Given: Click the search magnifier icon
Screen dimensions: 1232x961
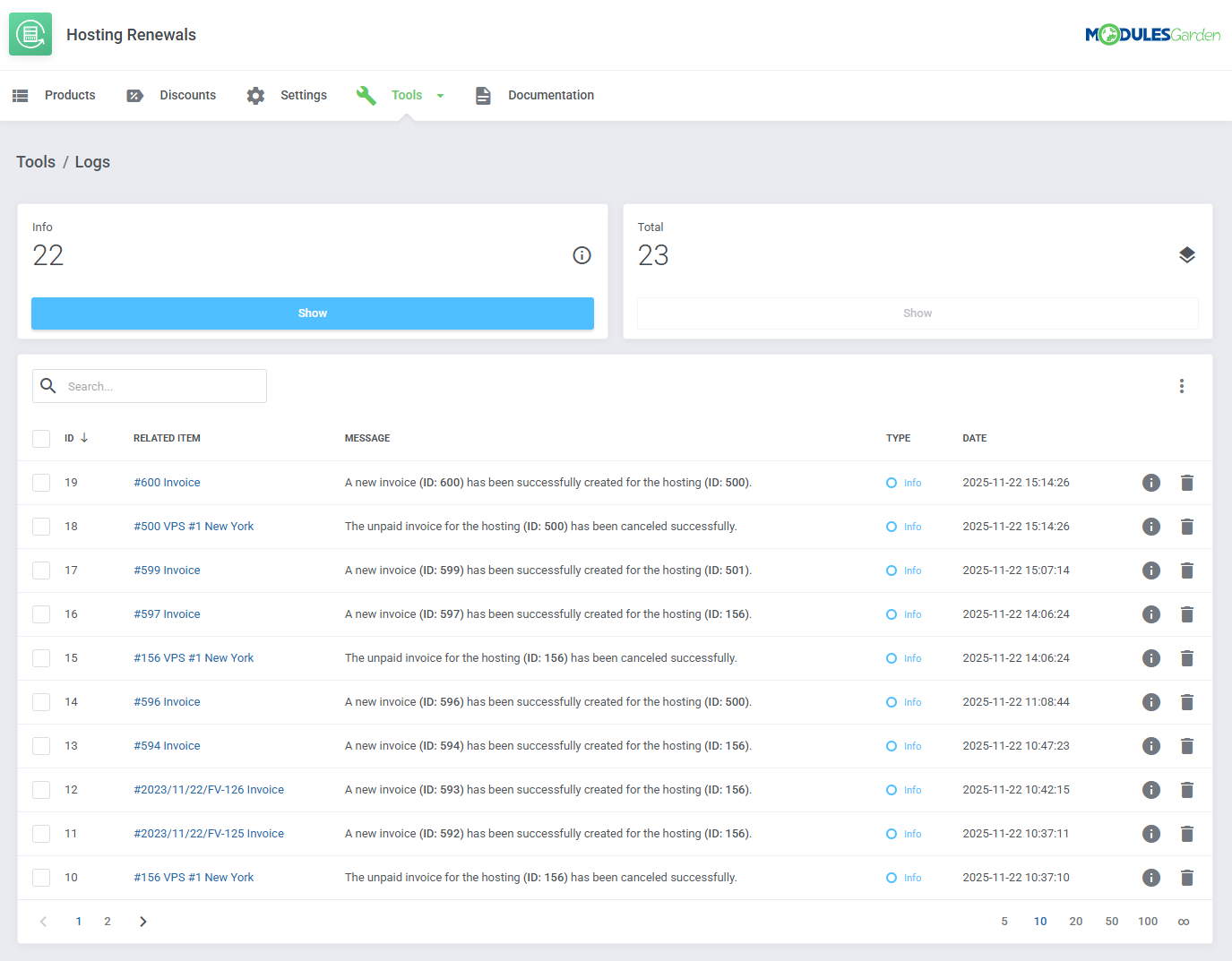Looking at the screenshot, I should coord(48,385).
